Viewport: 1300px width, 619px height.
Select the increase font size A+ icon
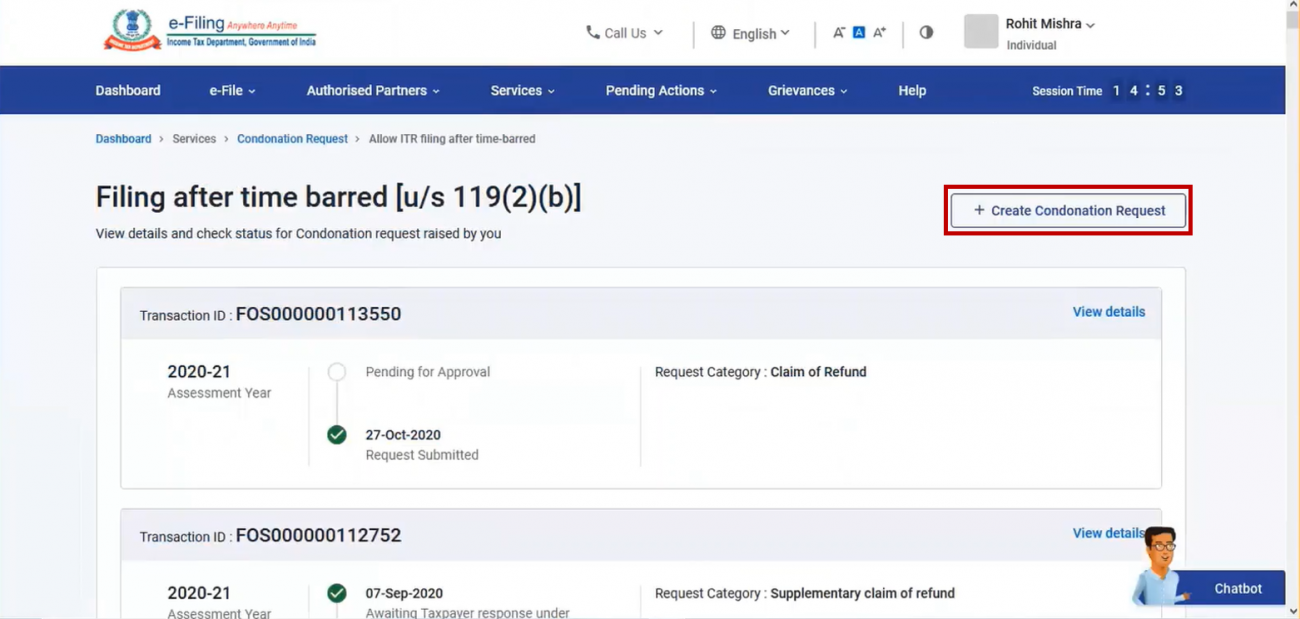[x=879, y=32]
